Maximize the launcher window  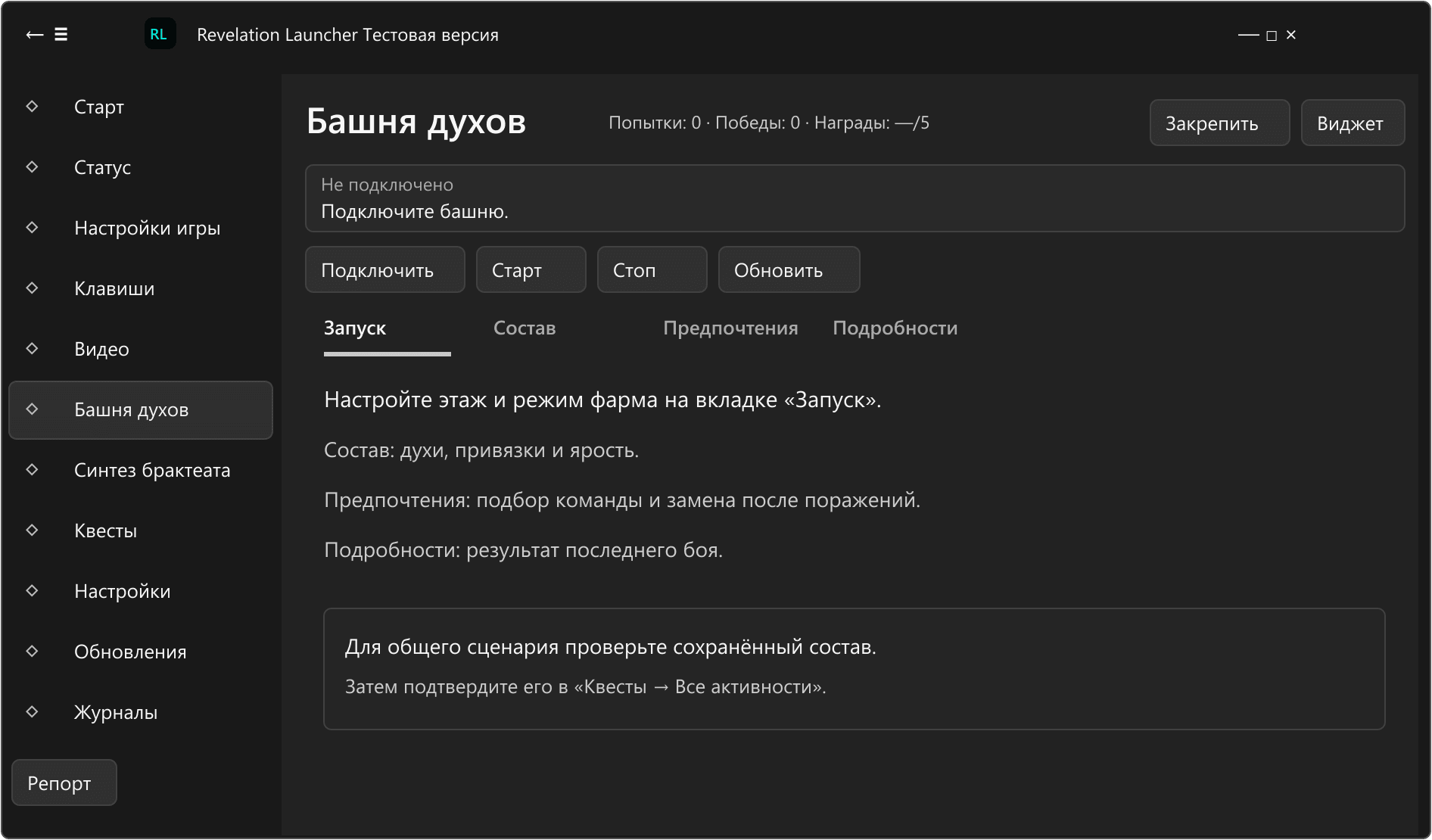(1272, 36)
